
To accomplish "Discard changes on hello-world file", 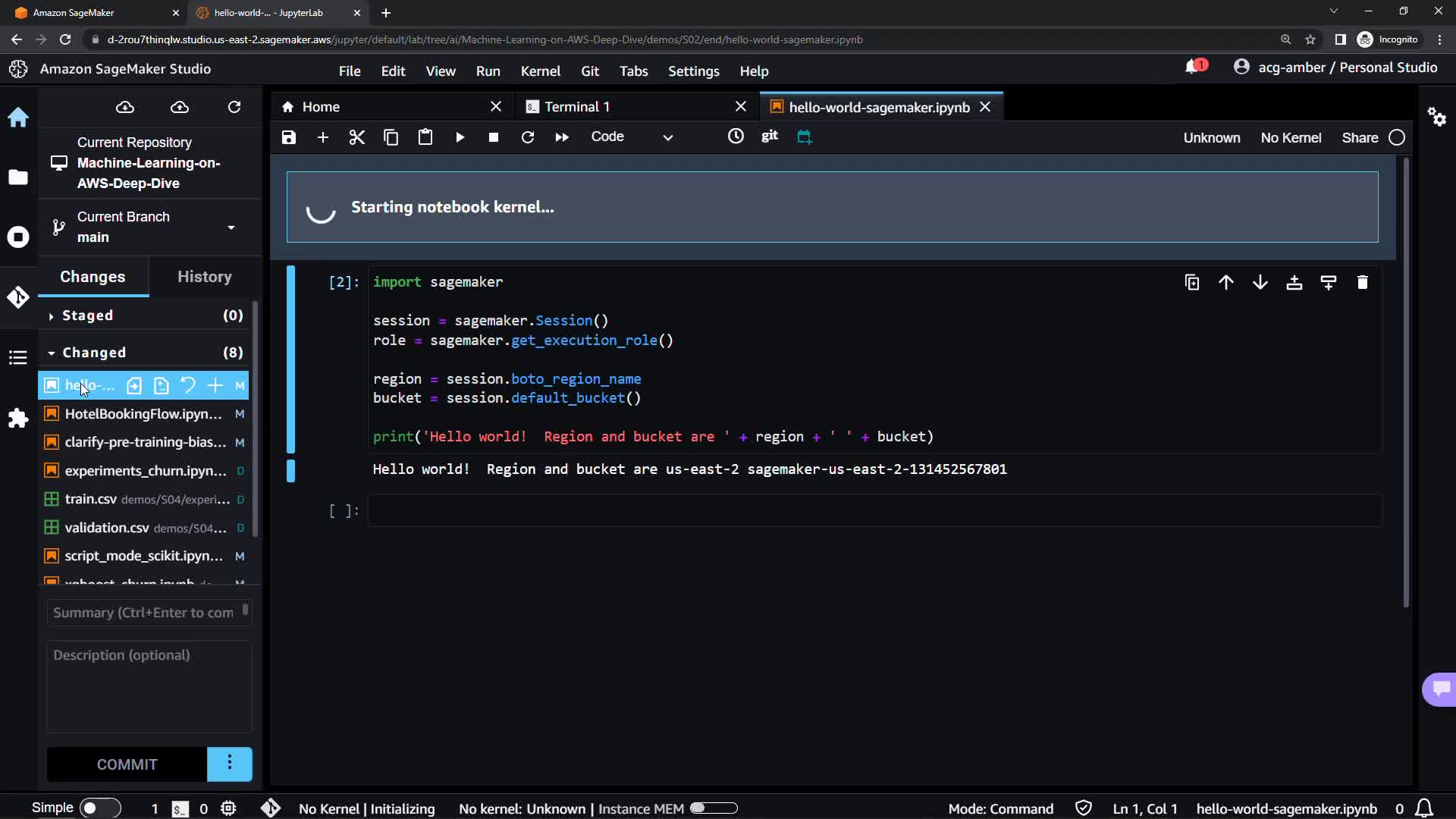I will coord(188,385).
